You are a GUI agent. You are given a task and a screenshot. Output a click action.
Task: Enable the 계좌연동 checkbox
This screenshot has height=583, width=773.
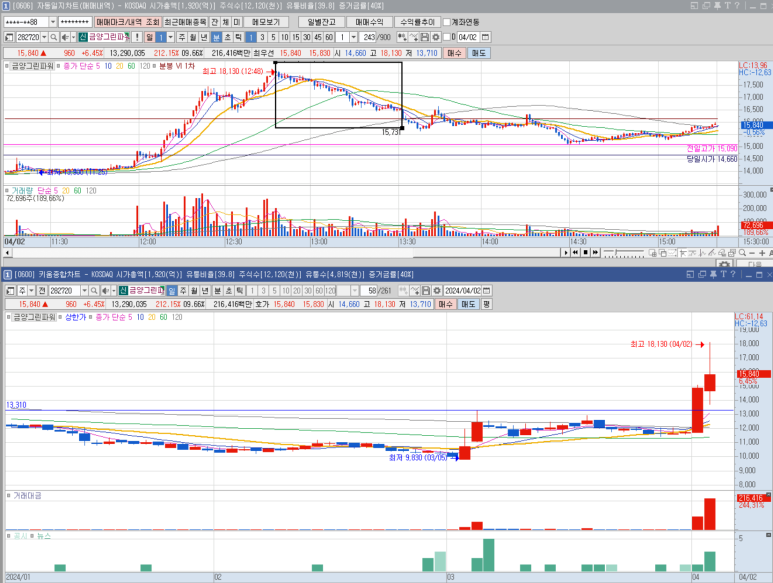(447, 22)
